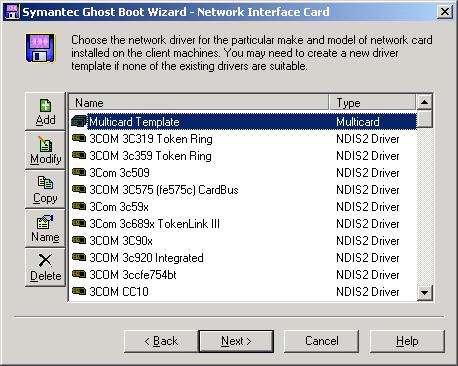Click the 3COM CC10 card icon
458x366 pixels.
coord(79,291)
